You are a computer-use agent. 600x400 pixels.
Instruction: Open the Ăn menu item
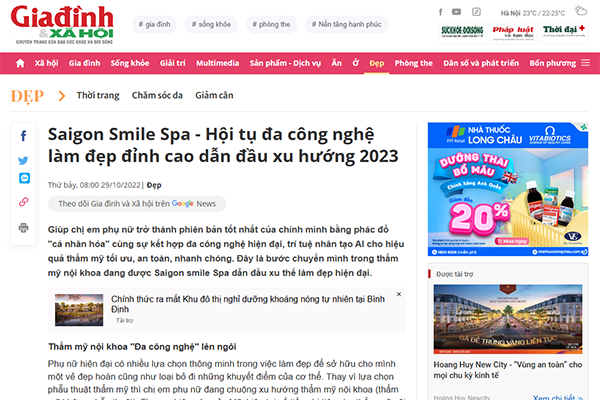click(336, 63)
